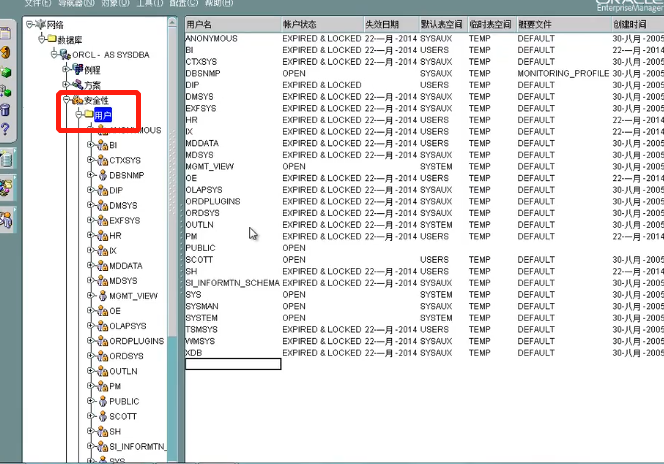Click the locked user icon beside OE in tree
664x464 pixels.
102,311
